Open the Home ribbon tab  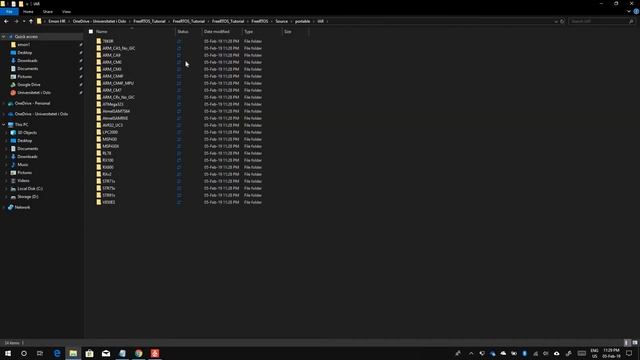click(x=28, y=11)
